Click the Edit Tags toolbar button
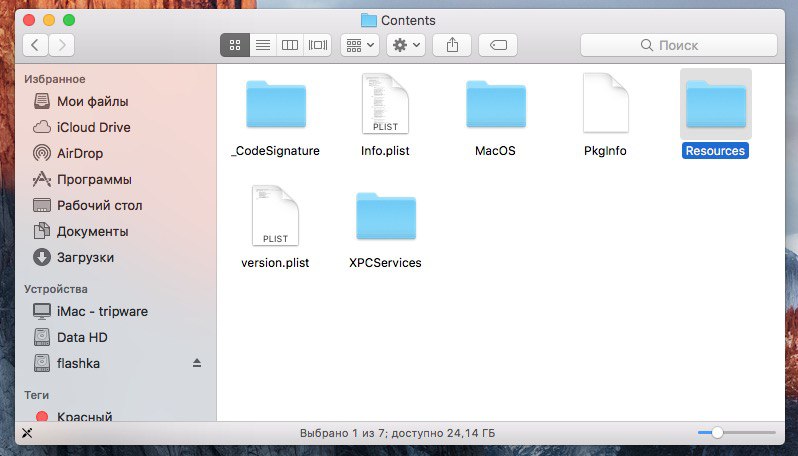 click(x=498, y=45)
